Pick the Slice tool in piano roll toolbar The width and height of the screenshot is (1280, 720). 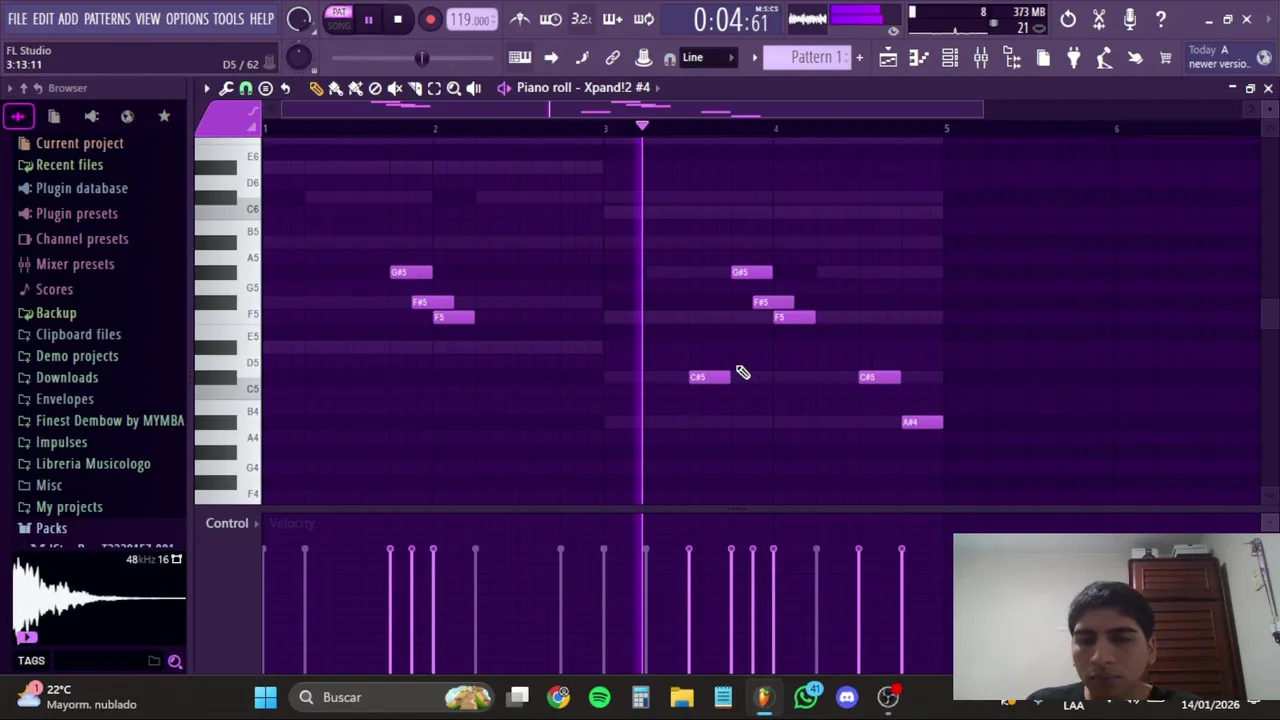coord(415,88)
